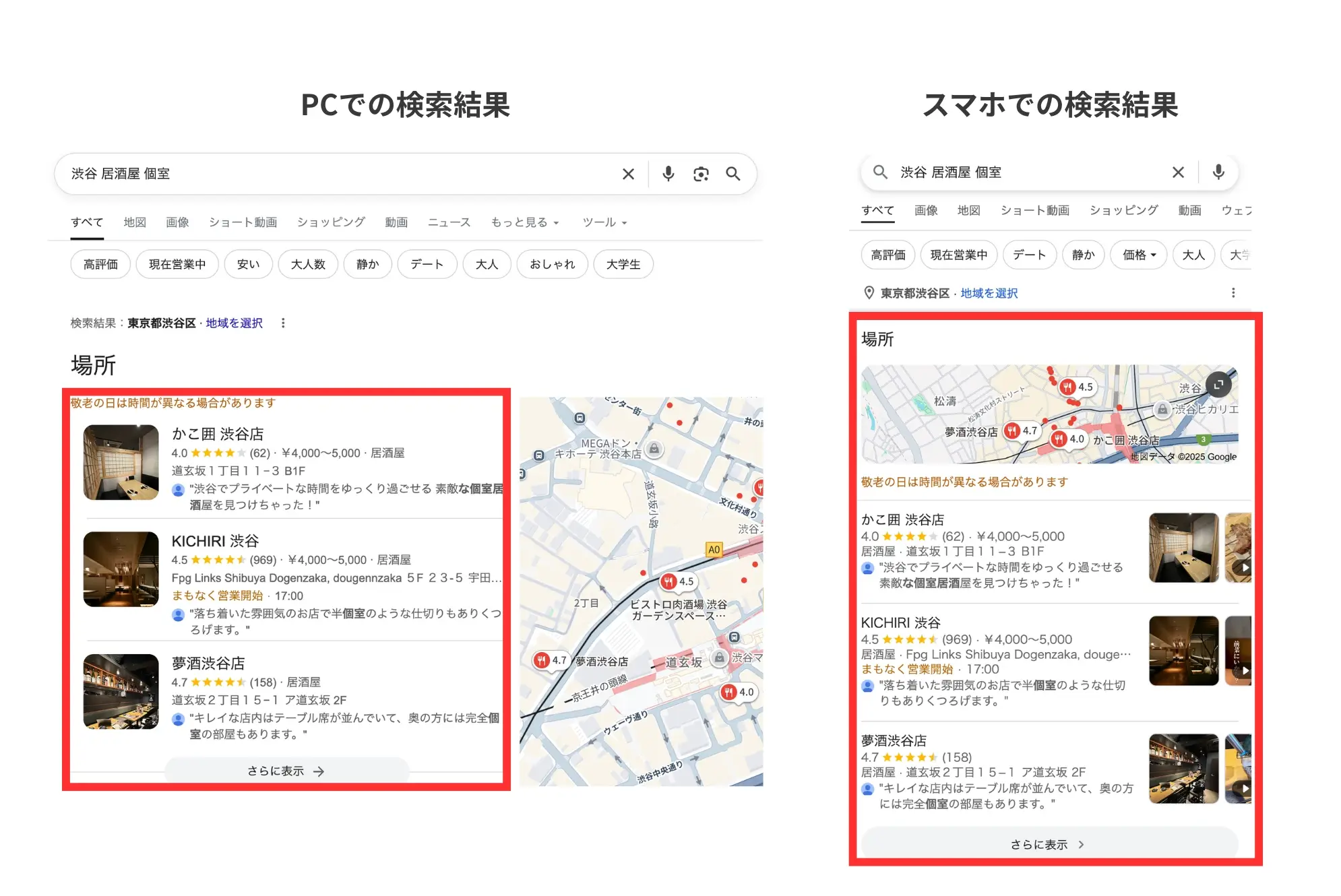Toggle the 静か filter chip on PC

[367, 264]
